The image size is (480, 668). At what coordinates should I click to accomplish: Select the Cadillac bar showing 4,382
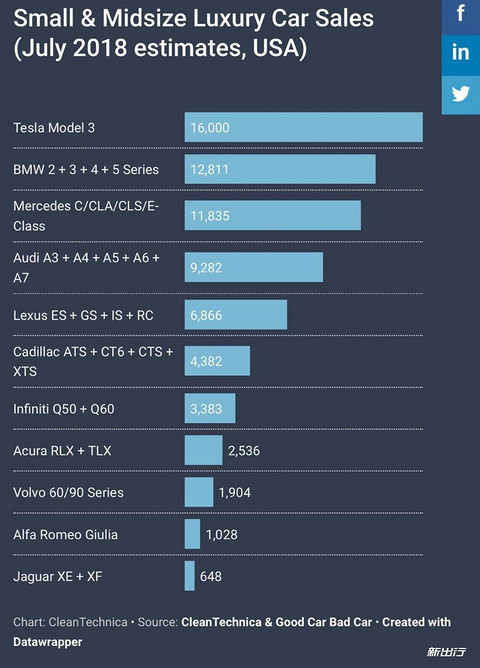point(217,361)
